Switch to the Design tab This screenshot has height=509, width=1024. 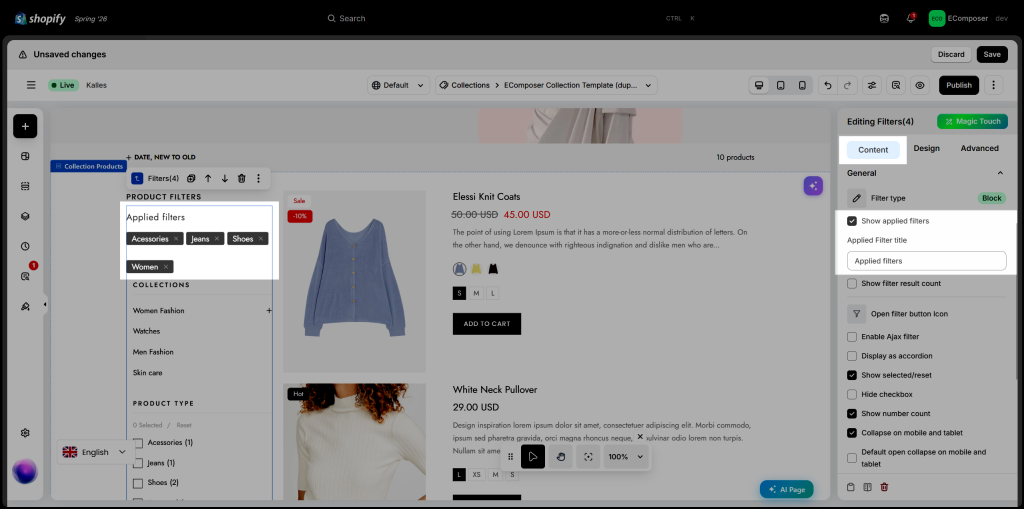[x=926, y=149]
